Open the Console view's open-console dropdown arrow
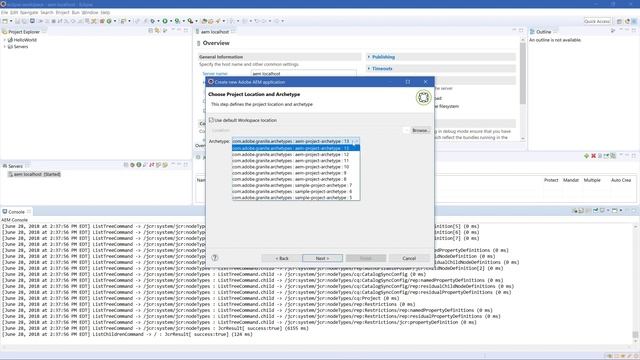Screen dimensions: 640x360 (x=621, y=210)
